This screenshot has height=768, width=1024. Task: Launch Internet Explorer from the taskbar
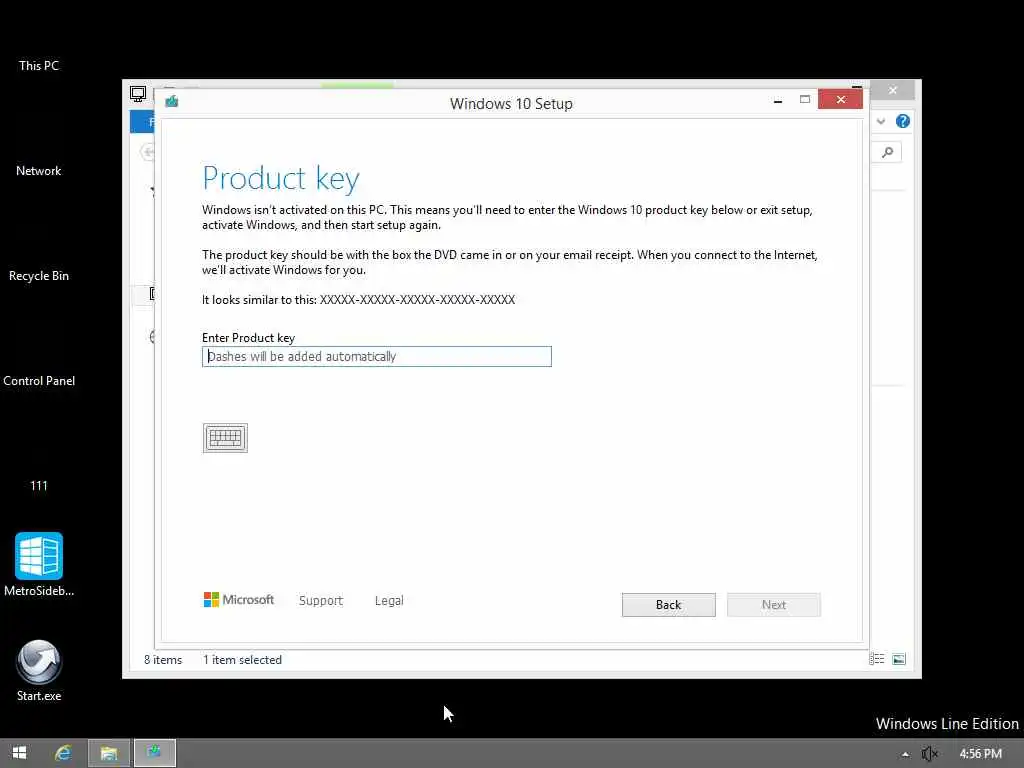point(63,753)
